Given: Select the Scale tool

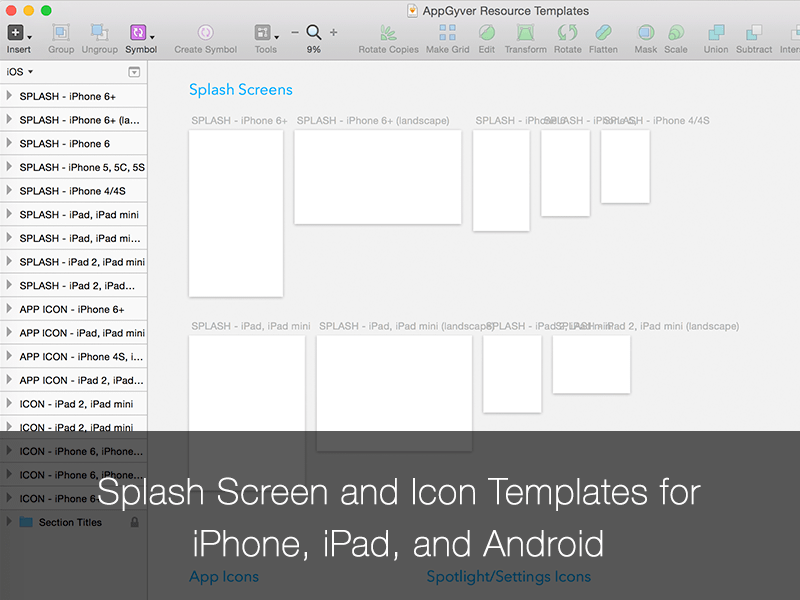Looking at the screenshot, I should (x=676, y=33).
